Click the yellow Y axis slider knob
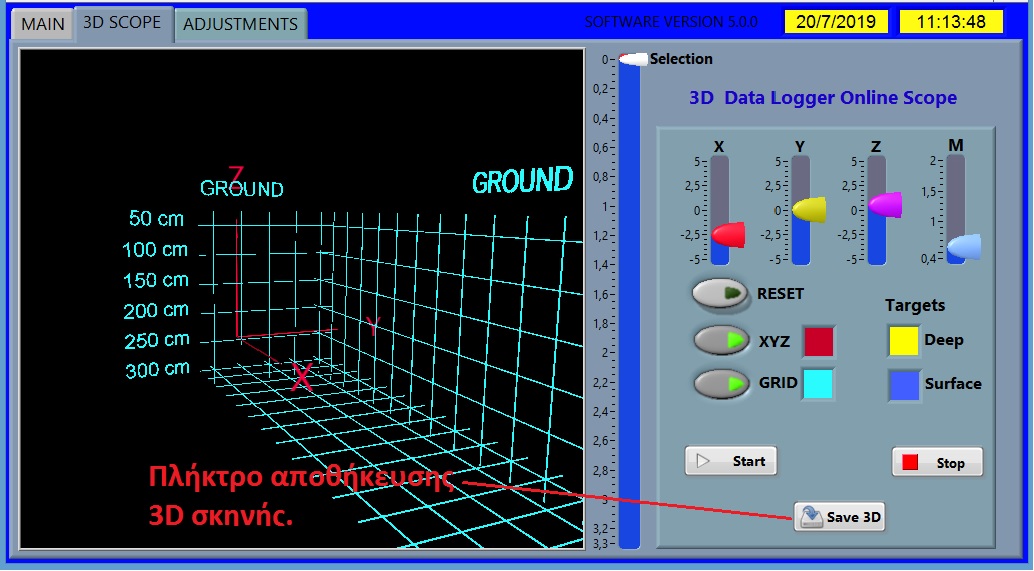The width and height of the screenshot is (1034, 571). coord(809,209)
